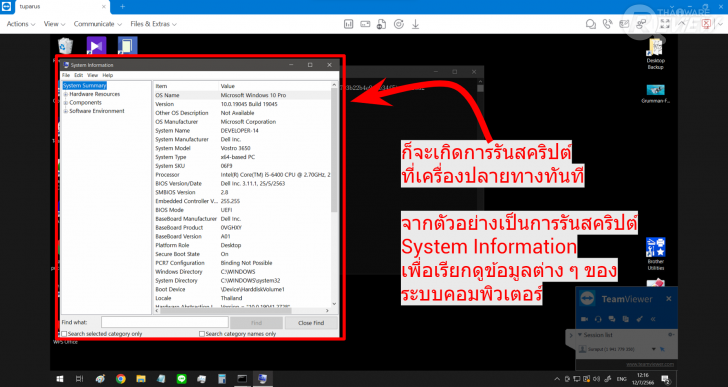Viewport: 728px width, 387px height.
Task: Click the Item column header
Action: coord(186,86)
